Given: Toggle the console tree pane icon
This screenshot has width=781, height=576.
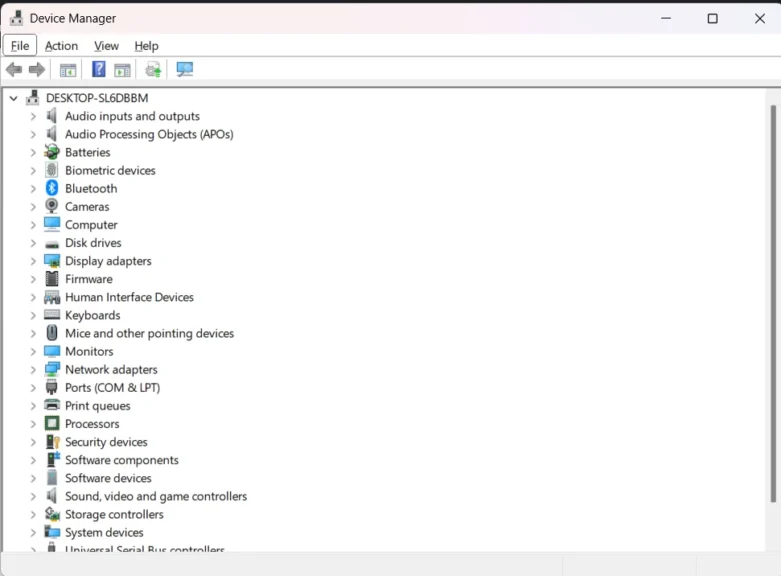Looking at the screenshot, I should click(68, 70).
